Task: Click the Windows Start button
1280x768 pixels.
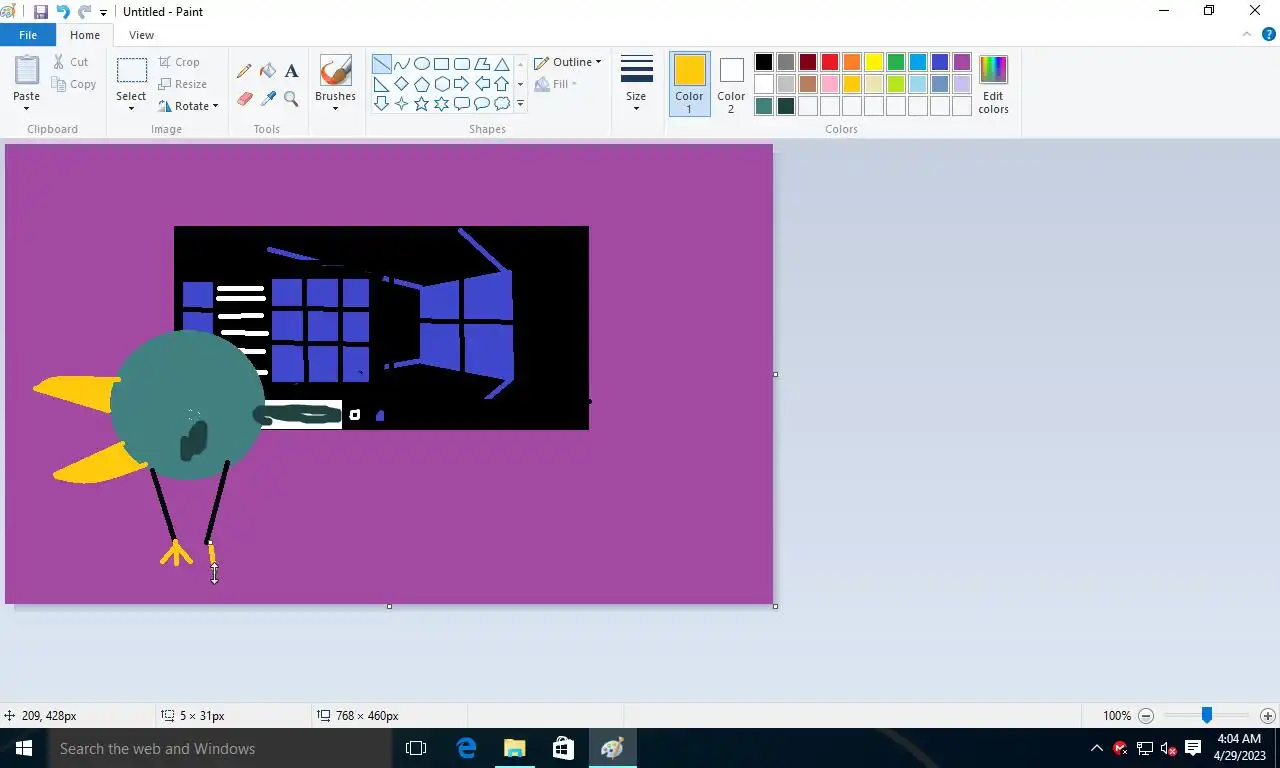Action: [x=24, y=748]
